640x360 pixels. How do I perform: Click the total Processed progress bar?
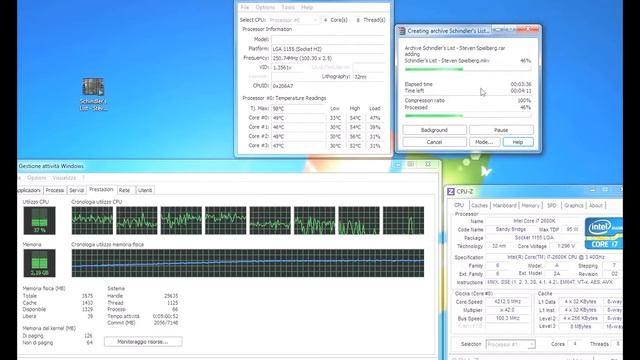(468, 116)
